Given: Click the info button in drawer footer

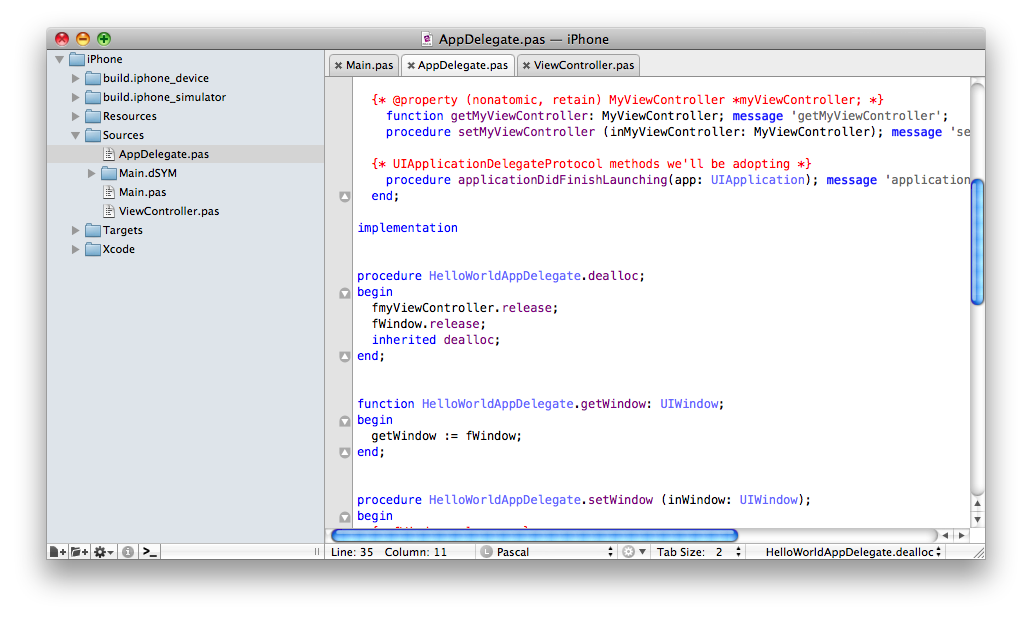Looking at the screenshot, I should [128, 552].
